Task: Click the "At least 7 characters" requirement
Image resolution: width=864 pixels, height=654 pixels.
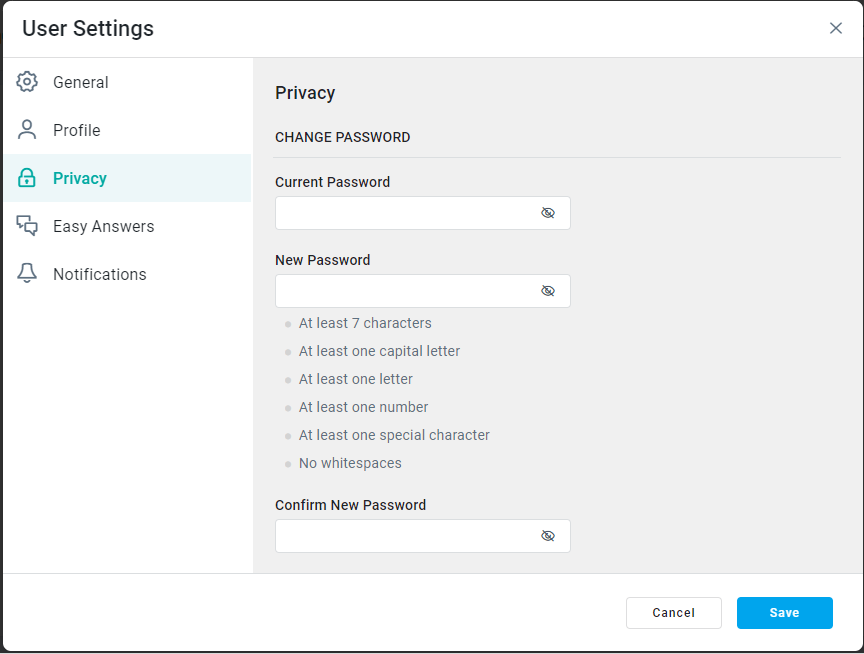Action: coord(365,323)
